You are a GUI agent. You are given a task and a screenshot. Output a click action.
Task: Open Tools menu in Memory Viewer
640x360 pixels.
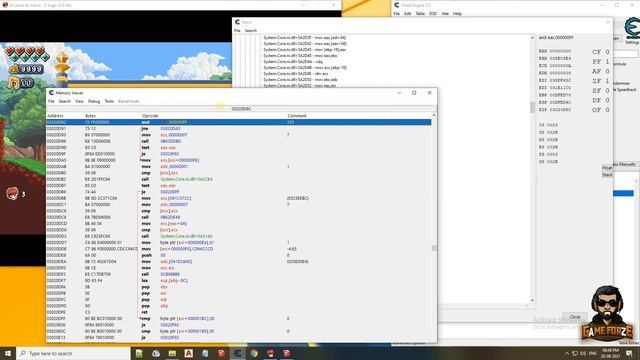point(109,101)
